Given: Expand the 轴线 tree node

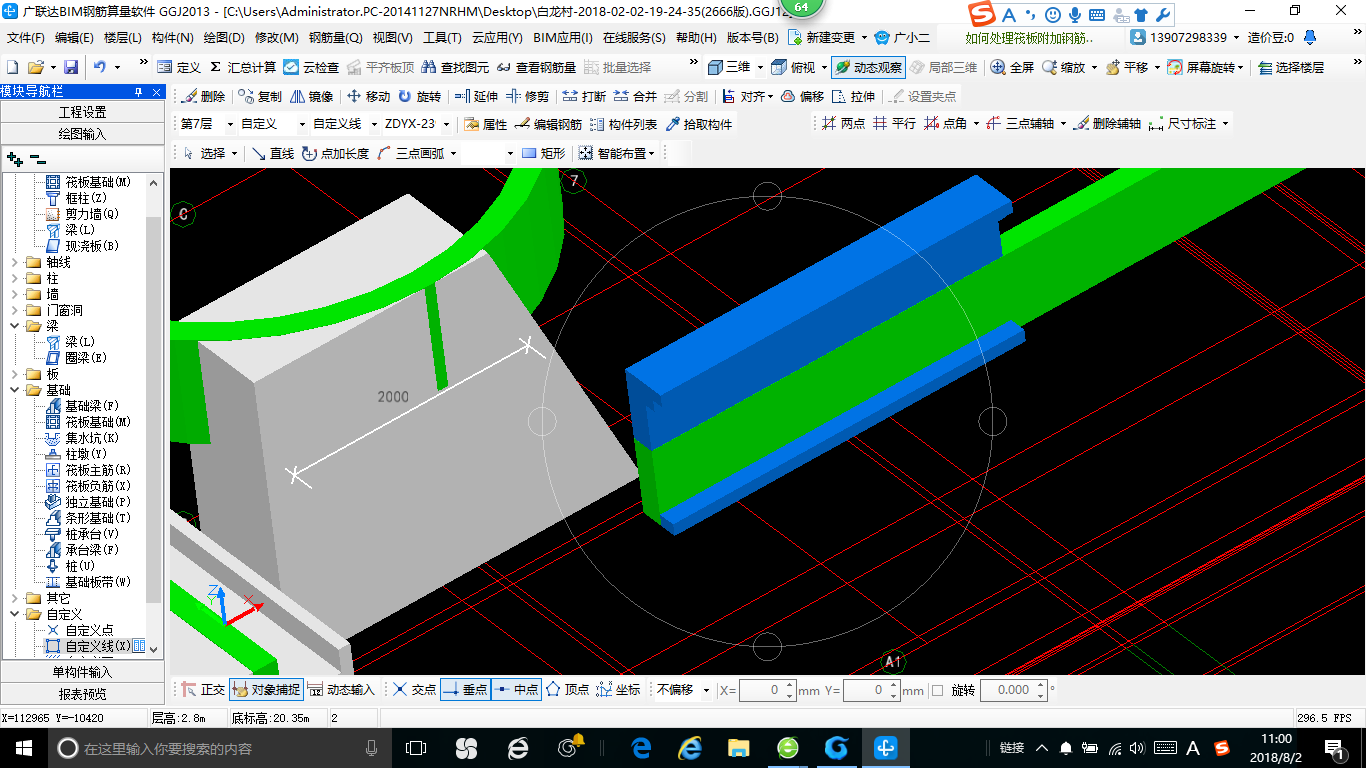Looking at the screenshot, I should click(15, 262).
